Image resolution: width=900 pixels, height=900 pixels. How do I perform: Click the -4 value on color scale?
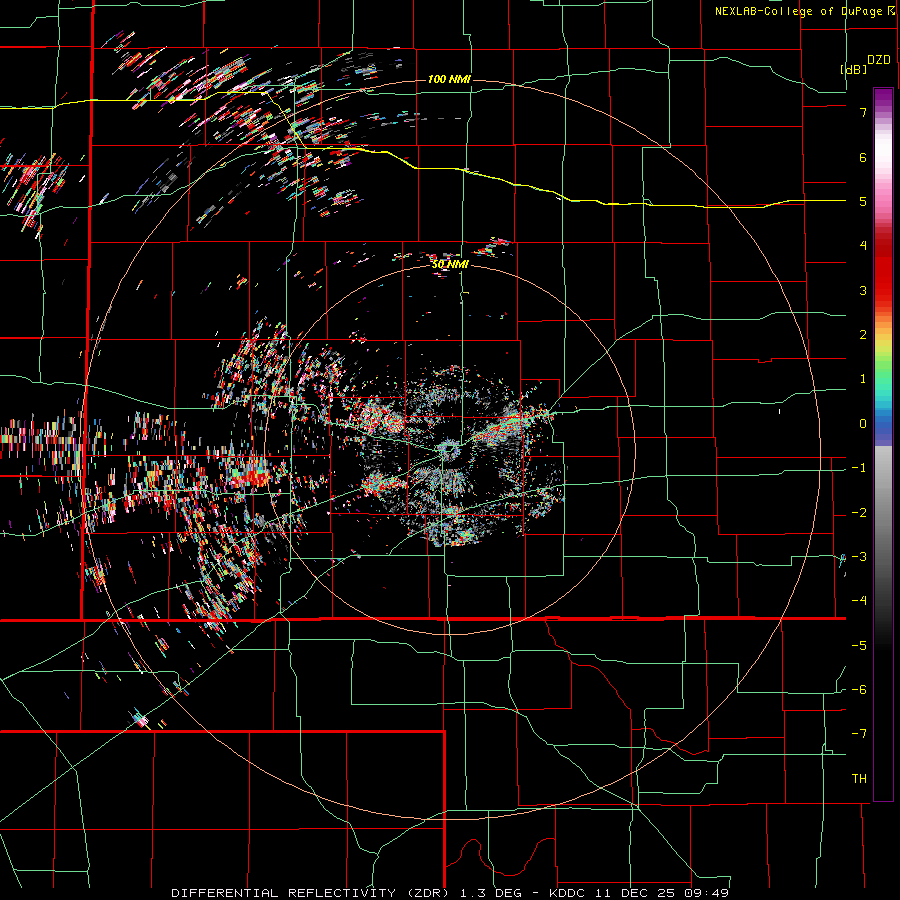point(859,601)
